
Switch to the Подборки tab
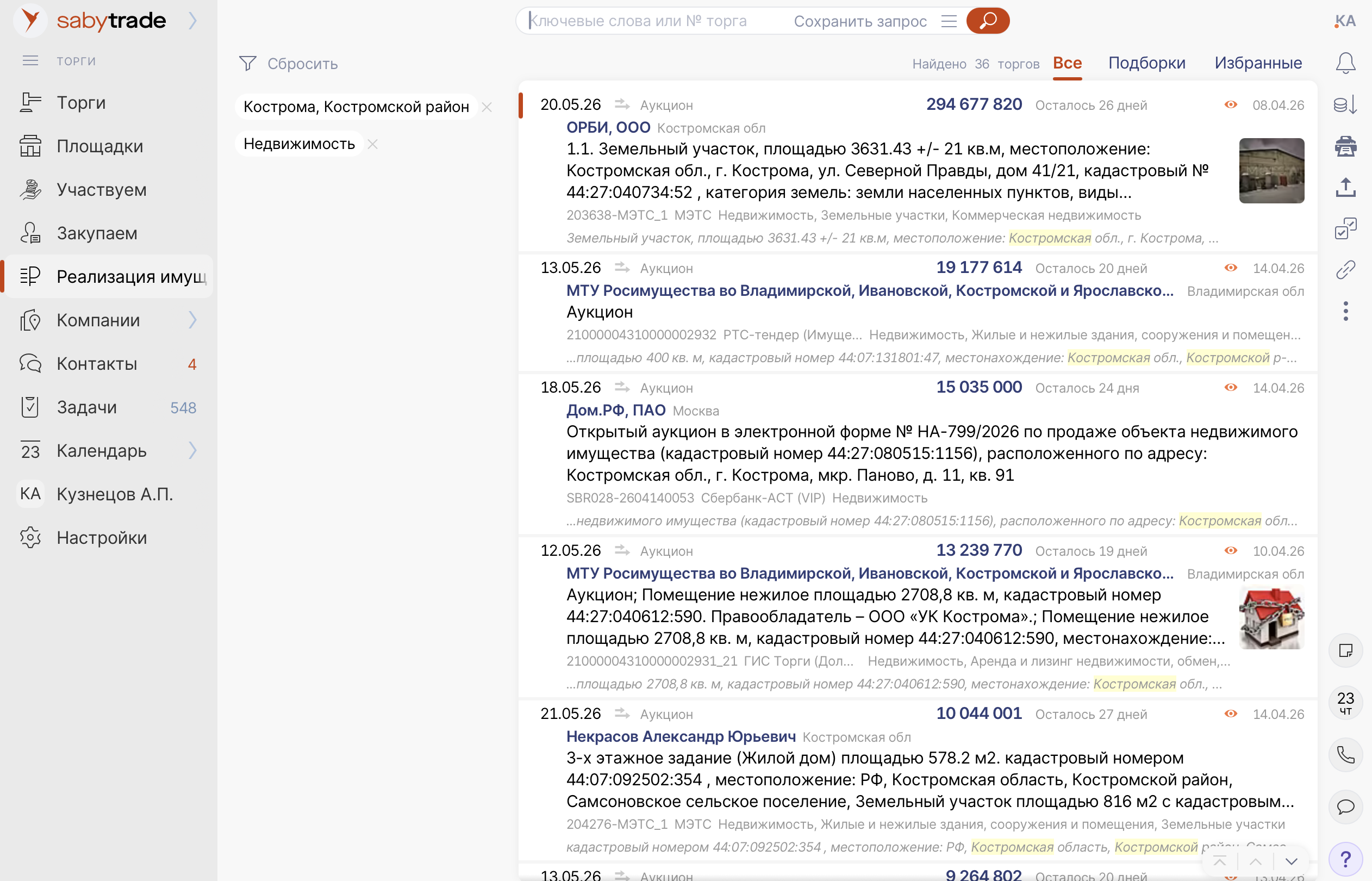(x=1147, y=63)
